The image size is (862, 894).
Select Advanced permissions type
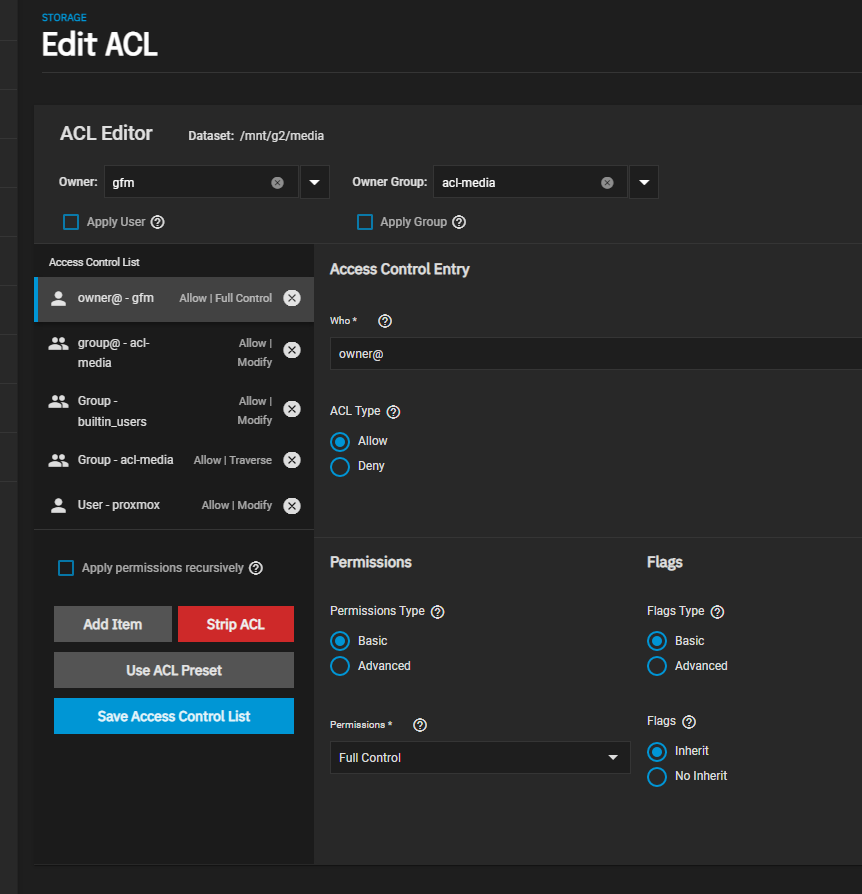click(x=340, y=666)
